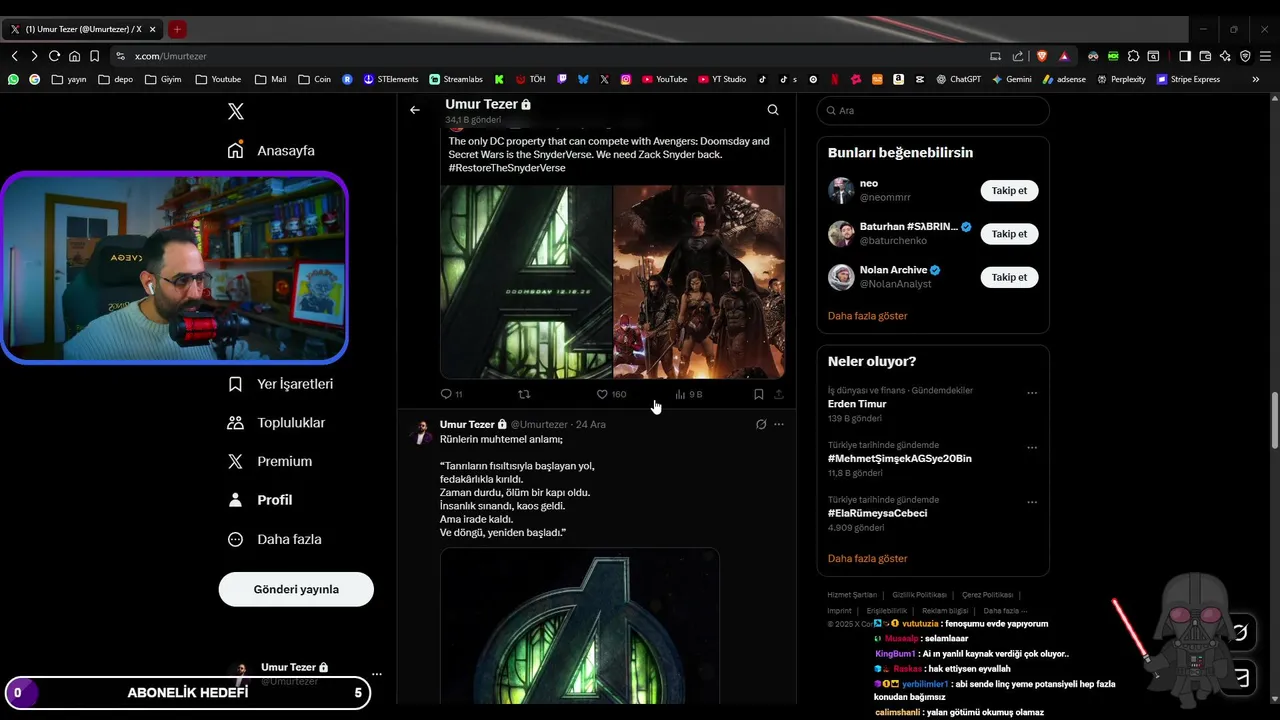Go to Profil in the sidebar
Viewport: 1280px width, 720px height.
[x=260, y=500]
